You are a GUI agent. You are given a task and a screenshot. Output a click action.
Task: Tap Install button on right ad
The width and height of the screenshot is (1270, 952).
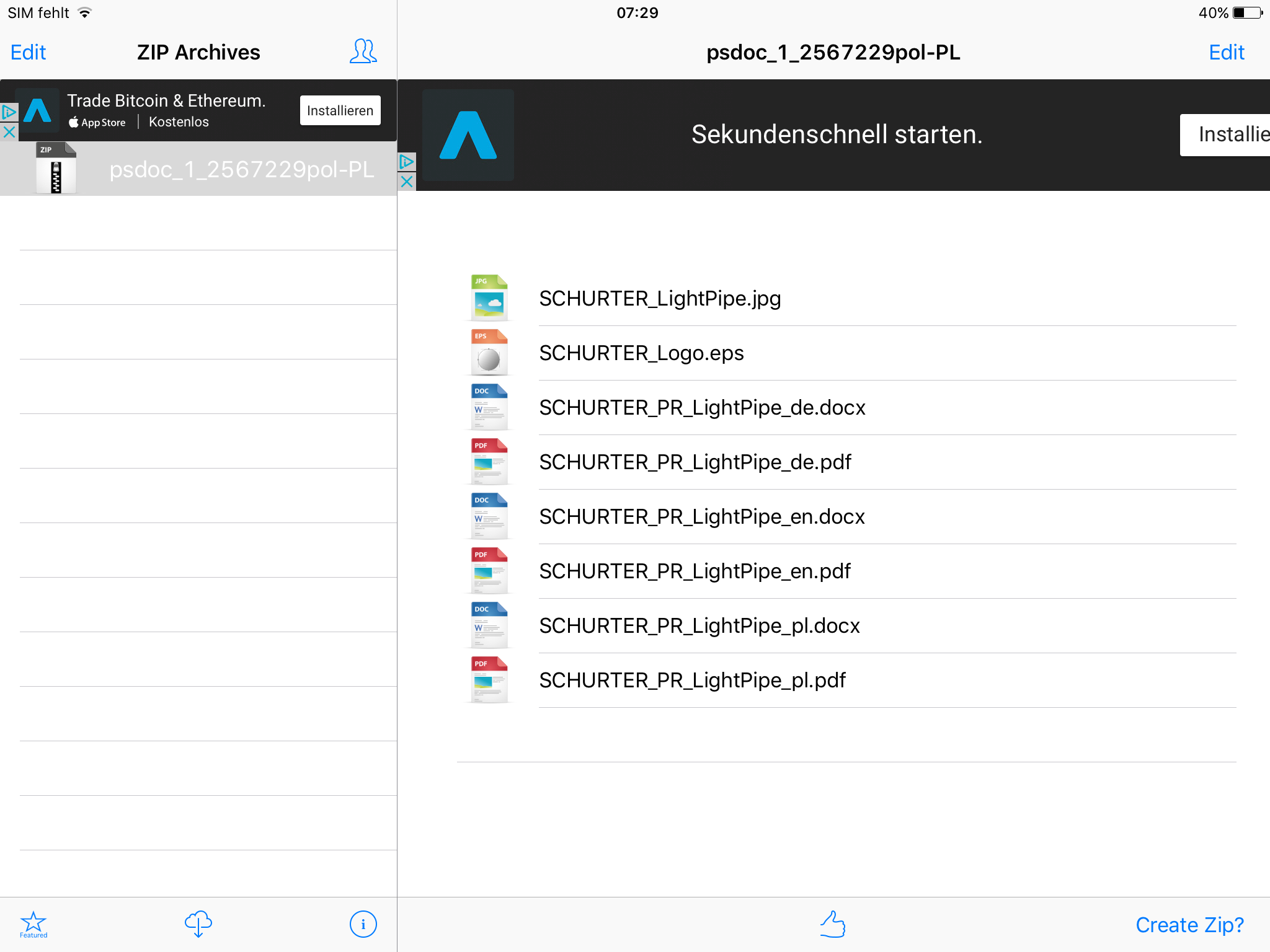tap(1225, 134)
